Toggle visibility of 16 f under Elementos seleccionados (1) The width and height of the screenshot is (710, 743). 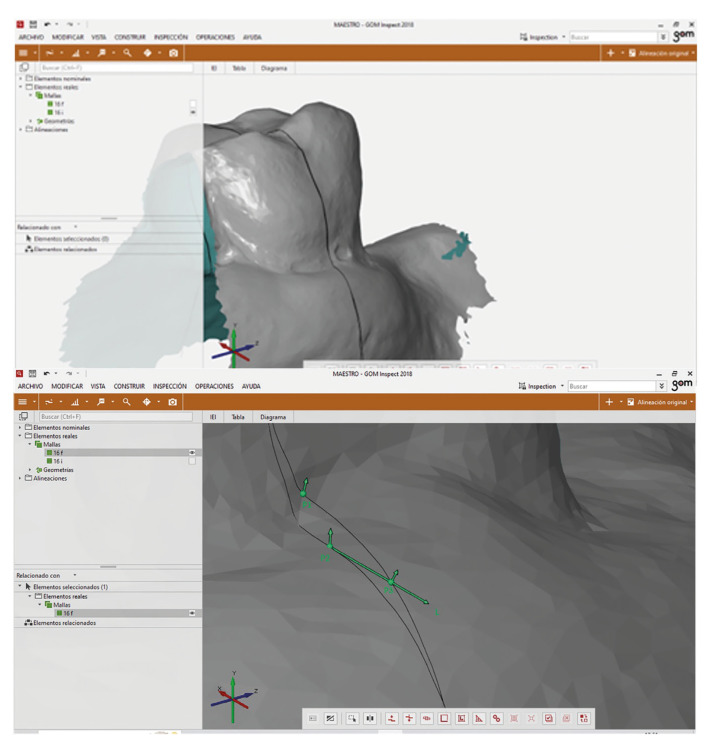pyautogui.click(x=192, y=613)
